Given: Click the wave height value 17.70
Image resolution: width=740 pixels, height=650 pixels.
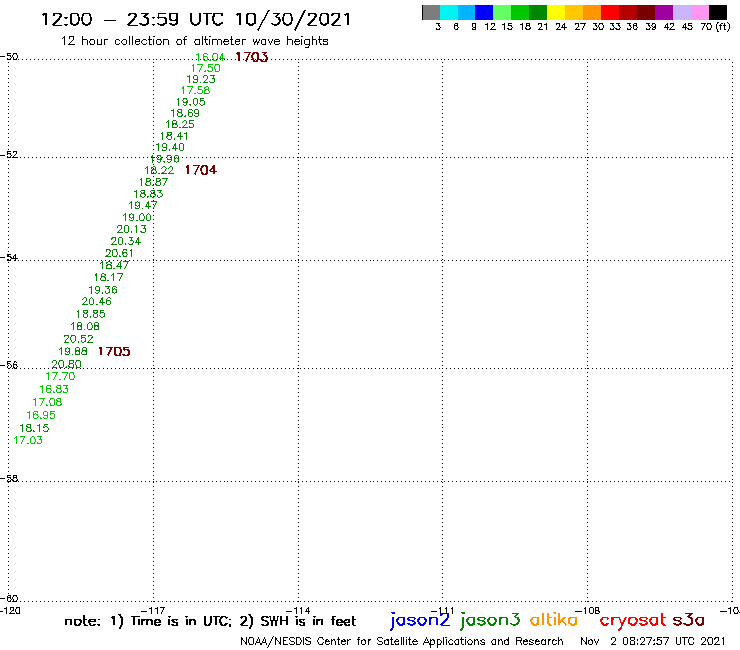Looking at the screenshot, I should tap(60, 376).
